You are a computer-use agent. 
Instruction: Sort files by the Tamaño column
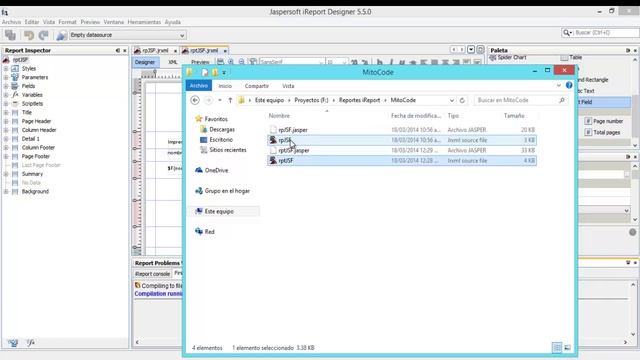coord(514,116)
